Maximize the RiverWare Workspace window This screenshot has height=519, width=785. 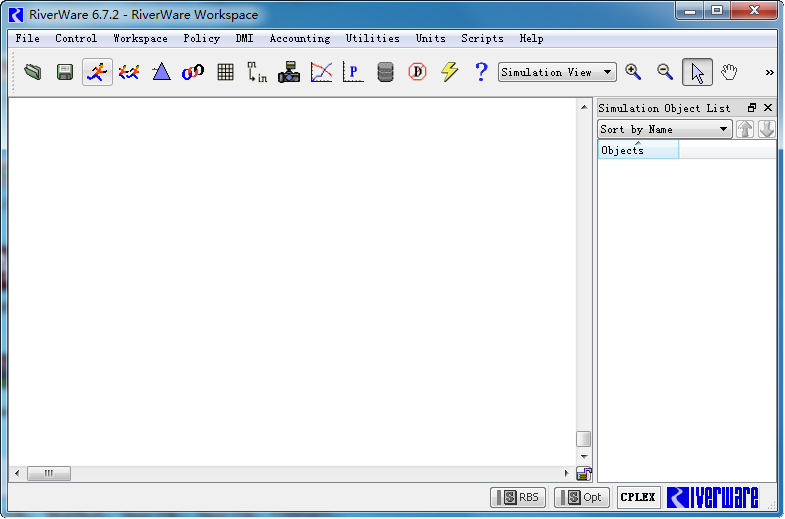pos(717,11)
